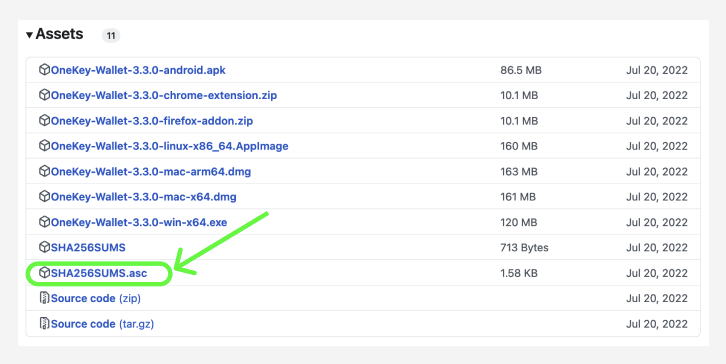This screenshot has height=364, width=726.
Task: Collapse the Assets section triangle
Action: [30, 35]
